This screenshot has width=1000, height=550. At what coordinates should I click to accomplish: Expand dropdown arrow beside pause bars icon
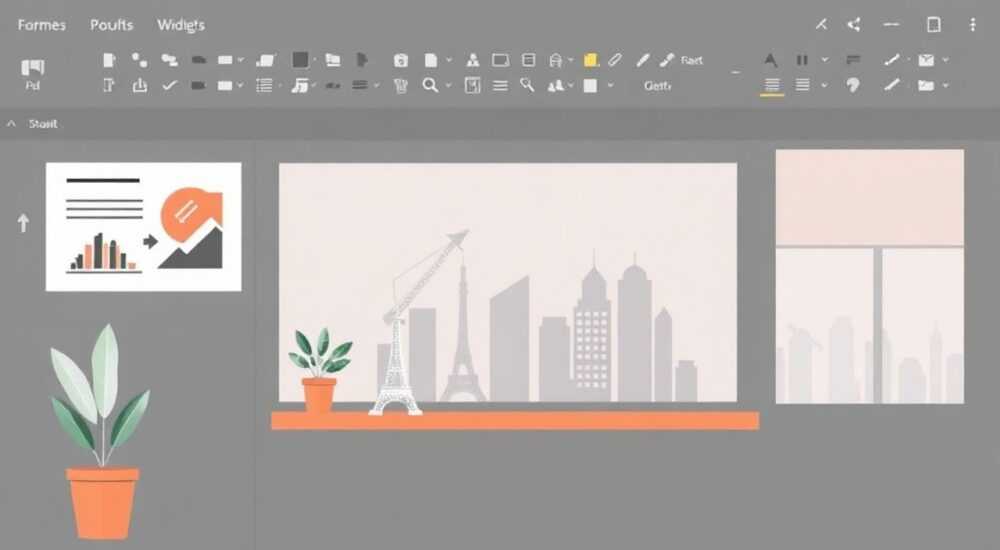[825, 60]
